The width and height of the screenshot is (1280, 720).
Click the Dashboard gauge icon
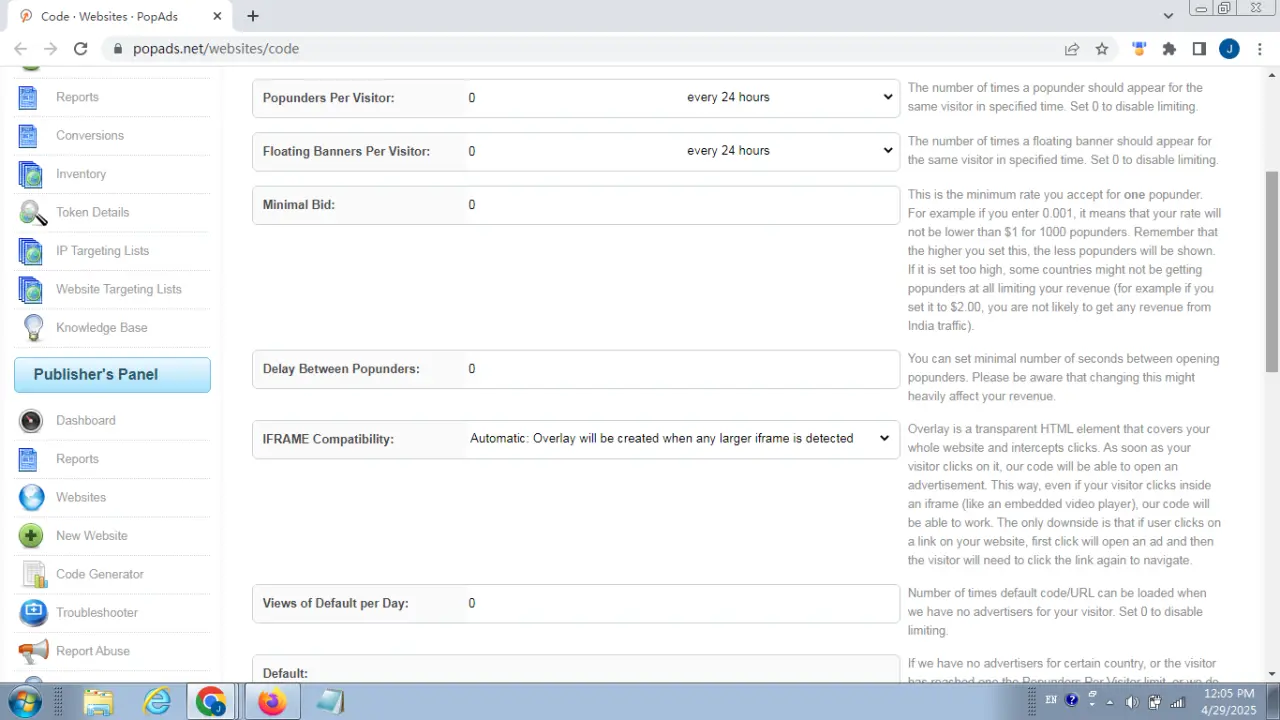[x=31, y=421]
